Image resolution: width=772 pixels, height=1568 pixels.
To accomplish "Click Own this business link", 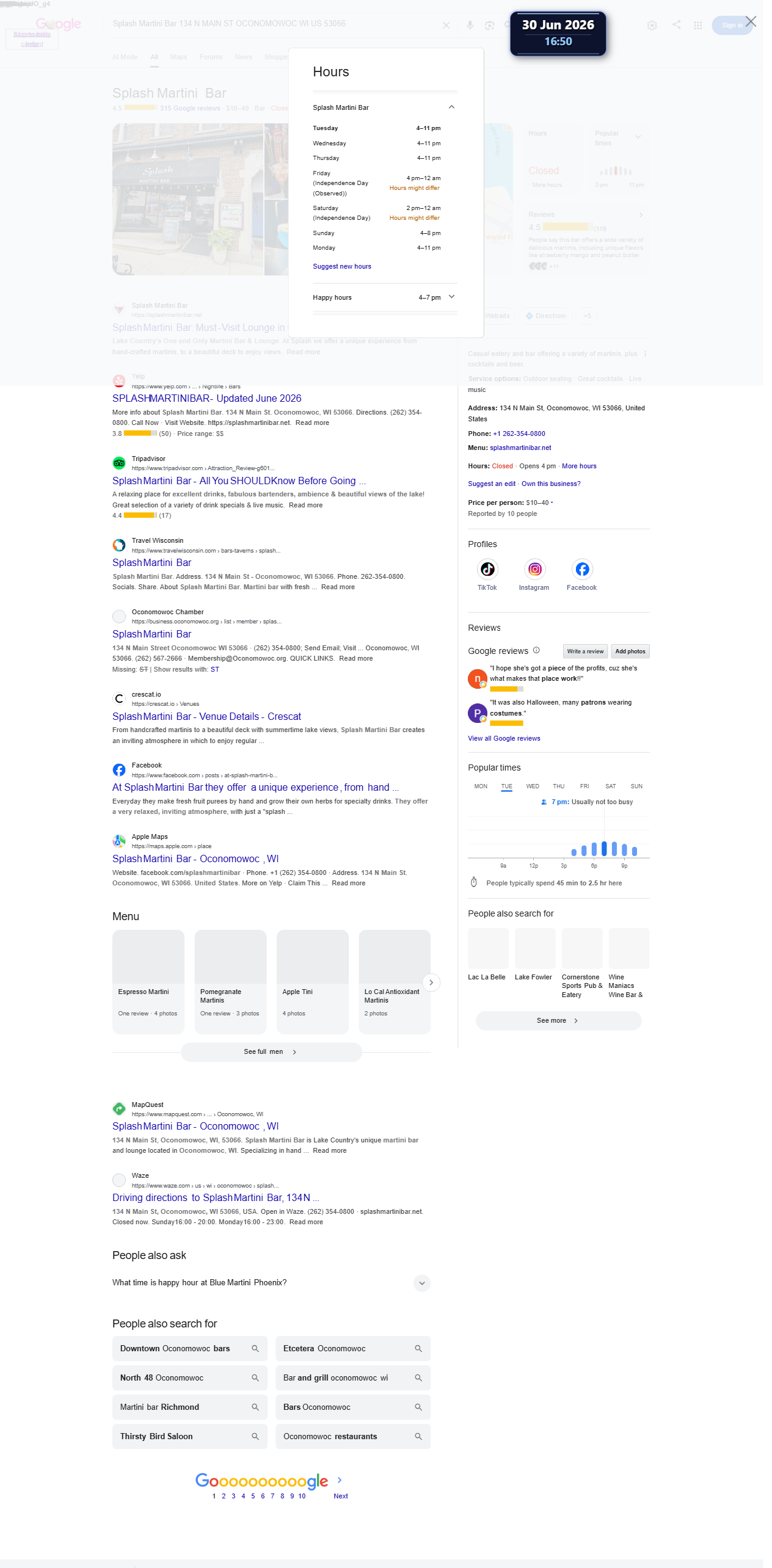I will point(551,484).
